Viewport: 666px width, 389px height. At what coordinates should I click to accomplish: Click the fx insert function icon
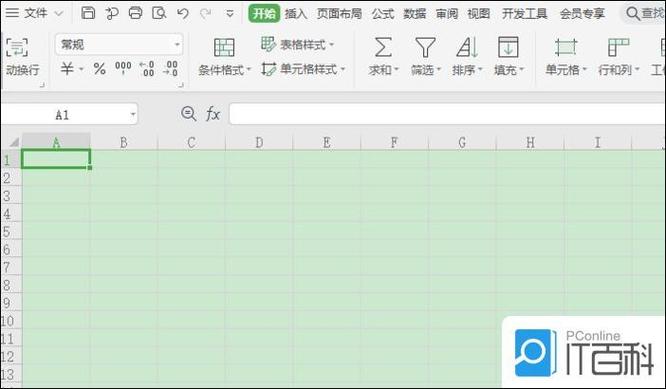click(x=212, y=114)
